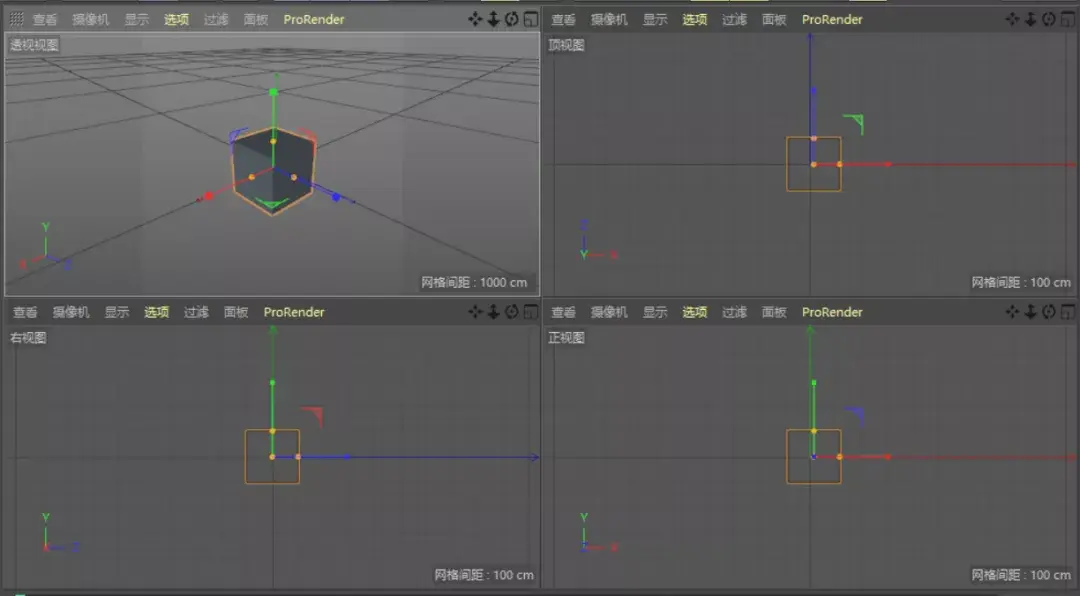
Task: Open the ProRender menu in the perspective view
Action: click(313, 19)
